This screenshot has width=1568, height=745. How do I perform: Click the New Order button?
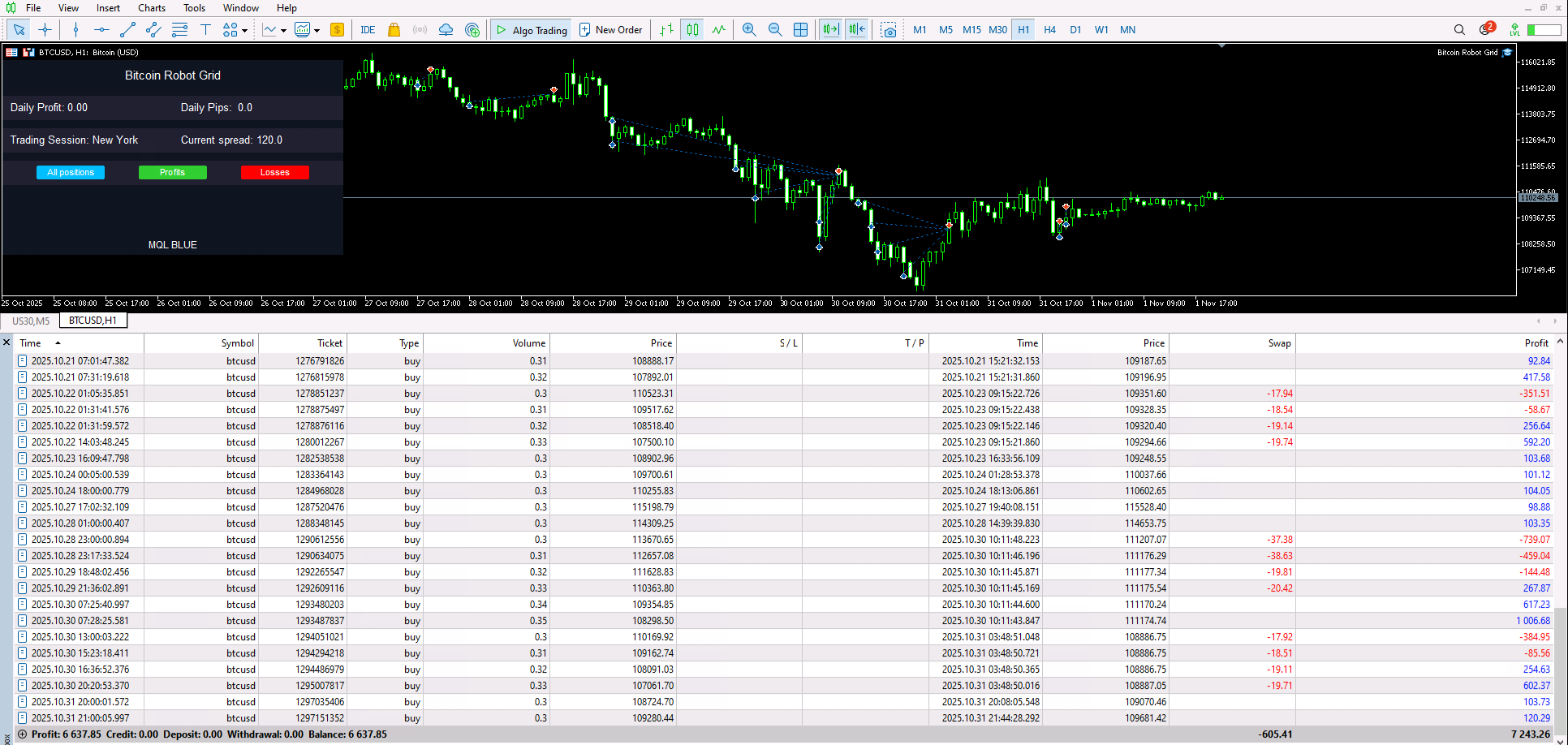tap(610, 30)
